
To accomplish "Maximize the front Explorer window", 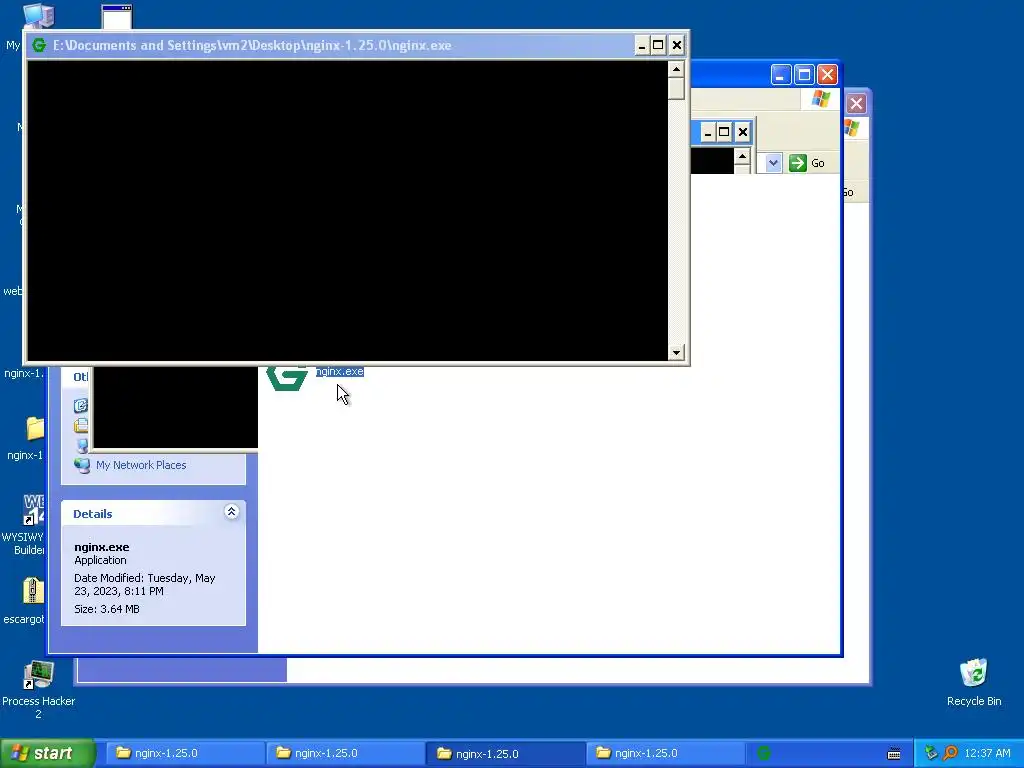I will pos(804,75).
